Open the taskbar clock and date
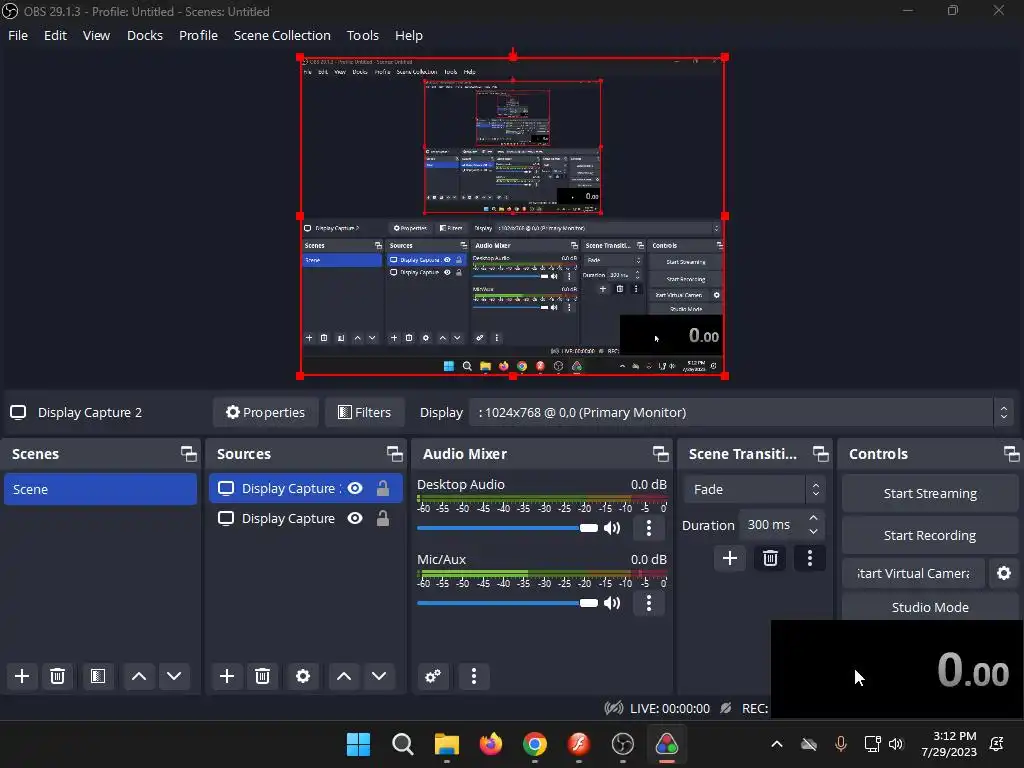1024x768 pixels. point(949,744)
